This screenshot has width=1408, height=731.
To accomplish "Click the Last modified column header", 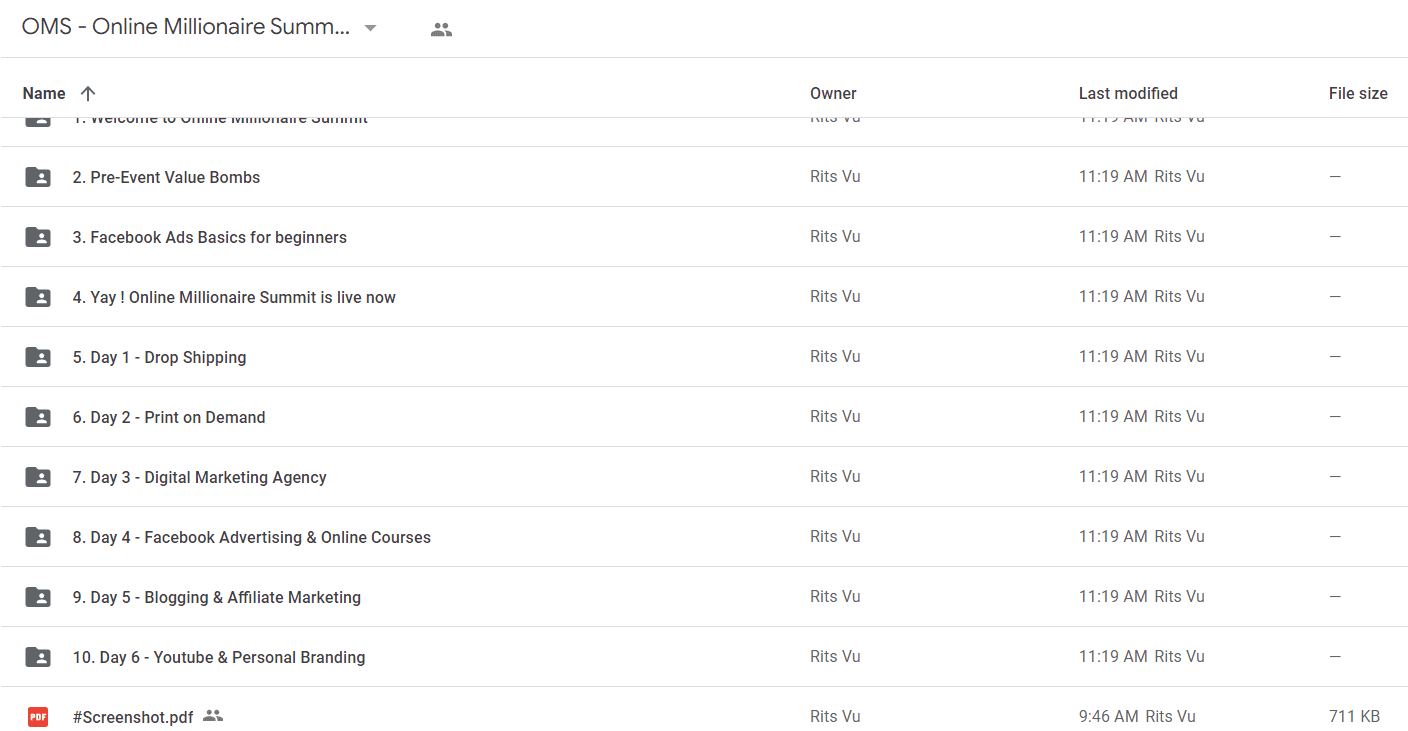I will tap(1128, 93).
